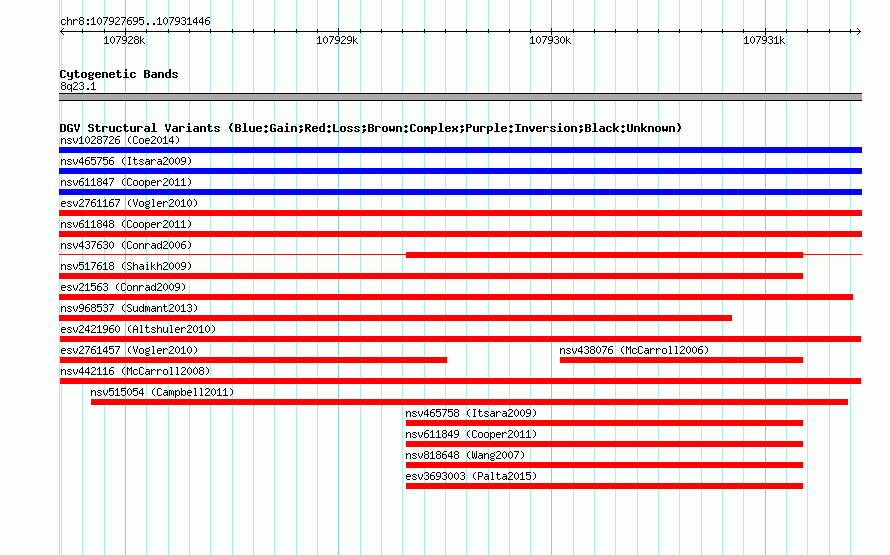Click the DGV Structural Variants track title
Image resolution: width=890 pixels, height=555 pixels.
[370, 128]
